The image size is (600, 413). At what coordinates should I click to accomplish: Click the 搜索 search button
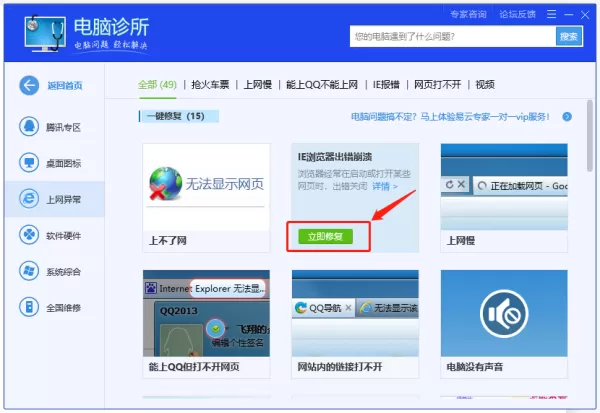tap(569, 36)
